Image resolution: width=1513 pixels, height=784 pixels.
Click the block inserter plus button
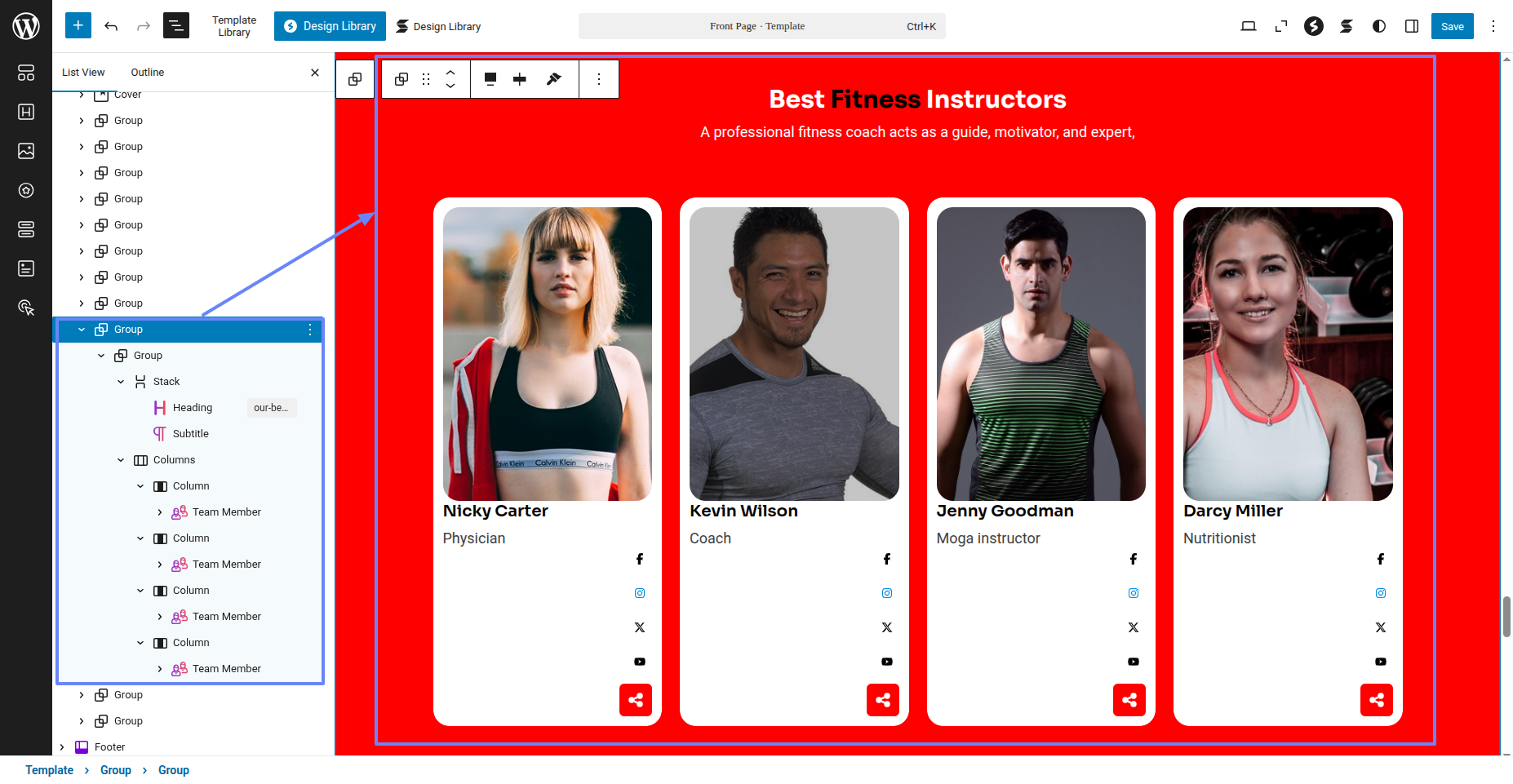pyautogui.click(x=78, y=26)
